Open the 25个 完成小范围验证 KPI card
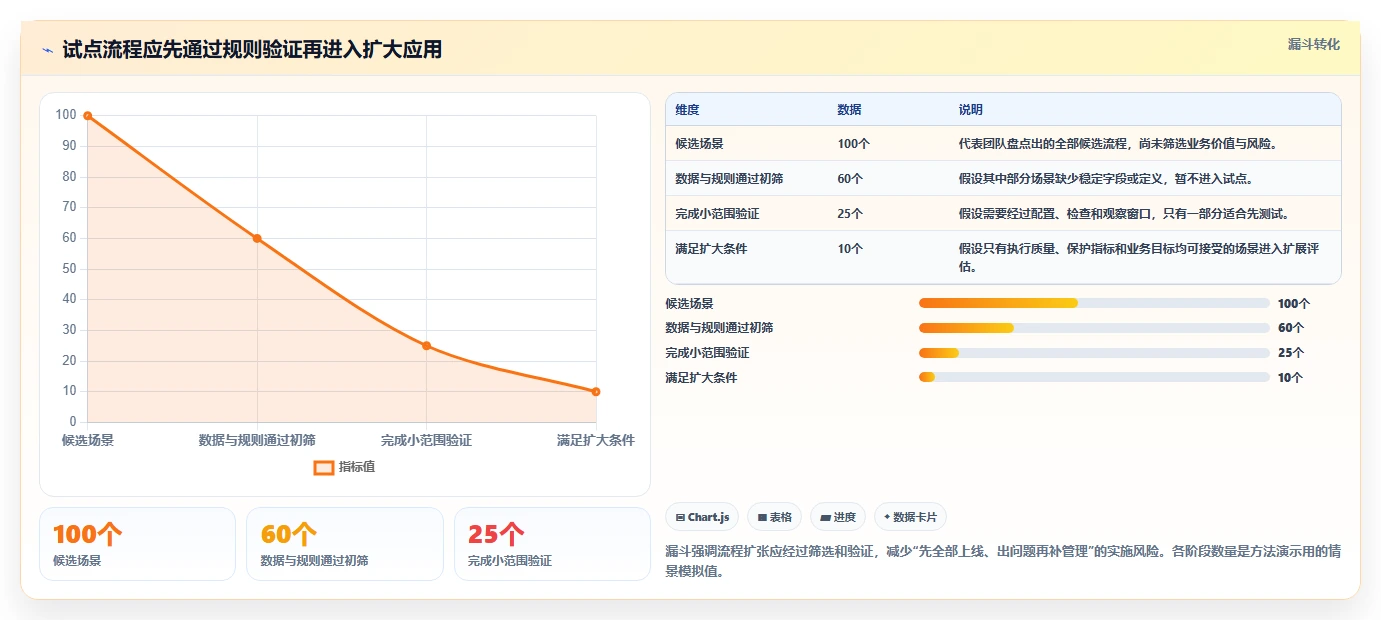 552,544
